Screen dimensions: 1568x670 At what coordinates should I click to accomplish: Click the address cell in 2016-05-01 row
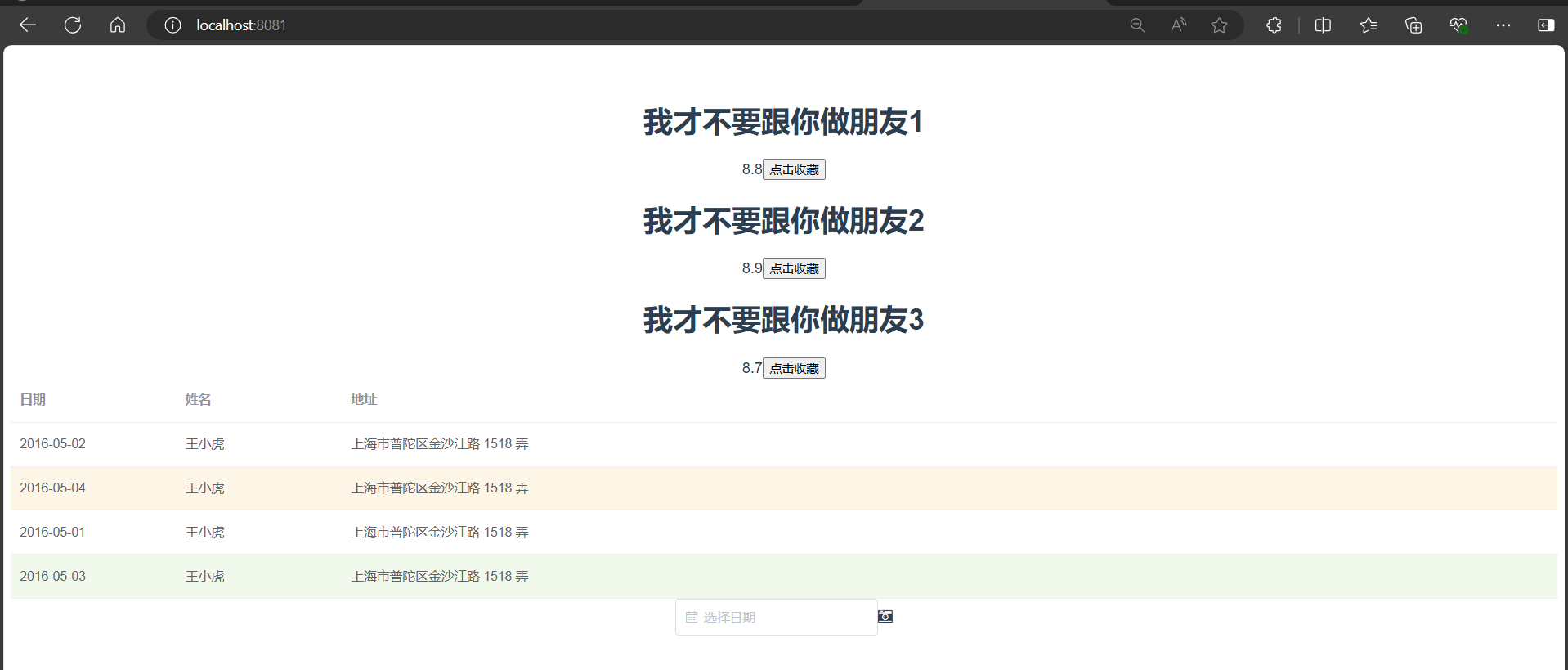coord(440,533)
